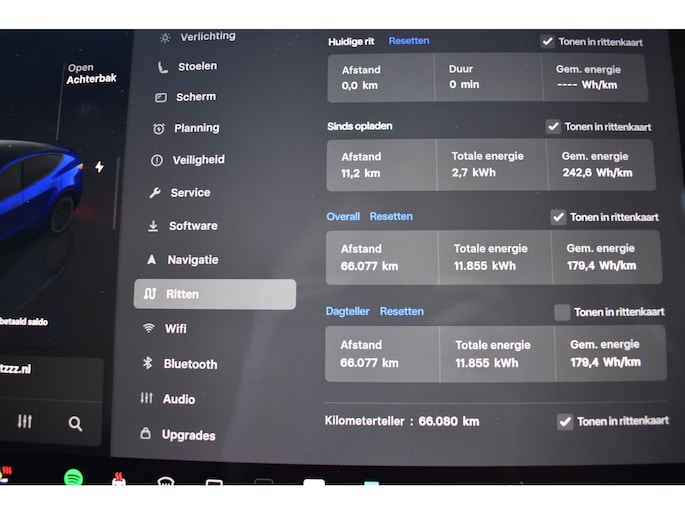Open the Wifi settings
The image size is (685, 514).
pos(175,329)
